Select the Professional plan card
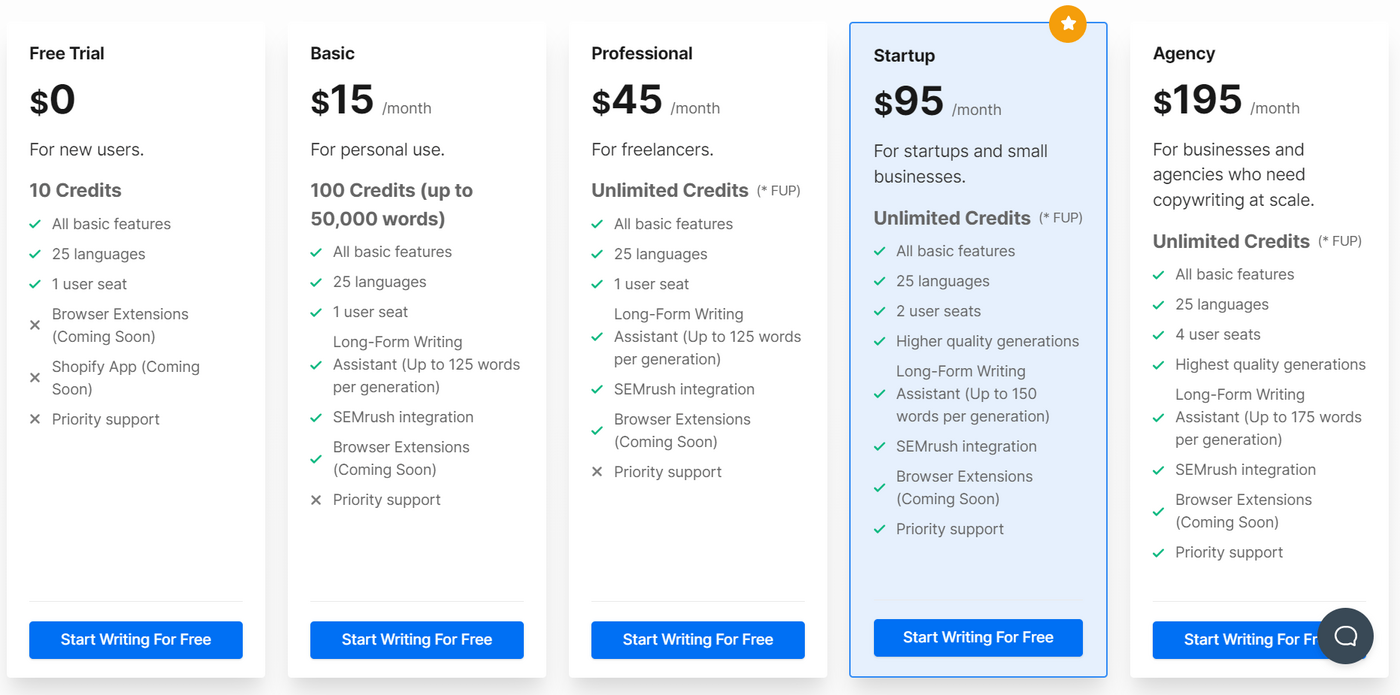The image size is (1400, 695). point(697,350)
